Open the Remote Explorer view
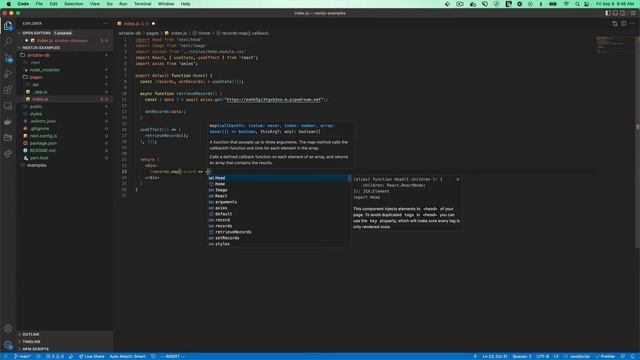 point(8,106)
